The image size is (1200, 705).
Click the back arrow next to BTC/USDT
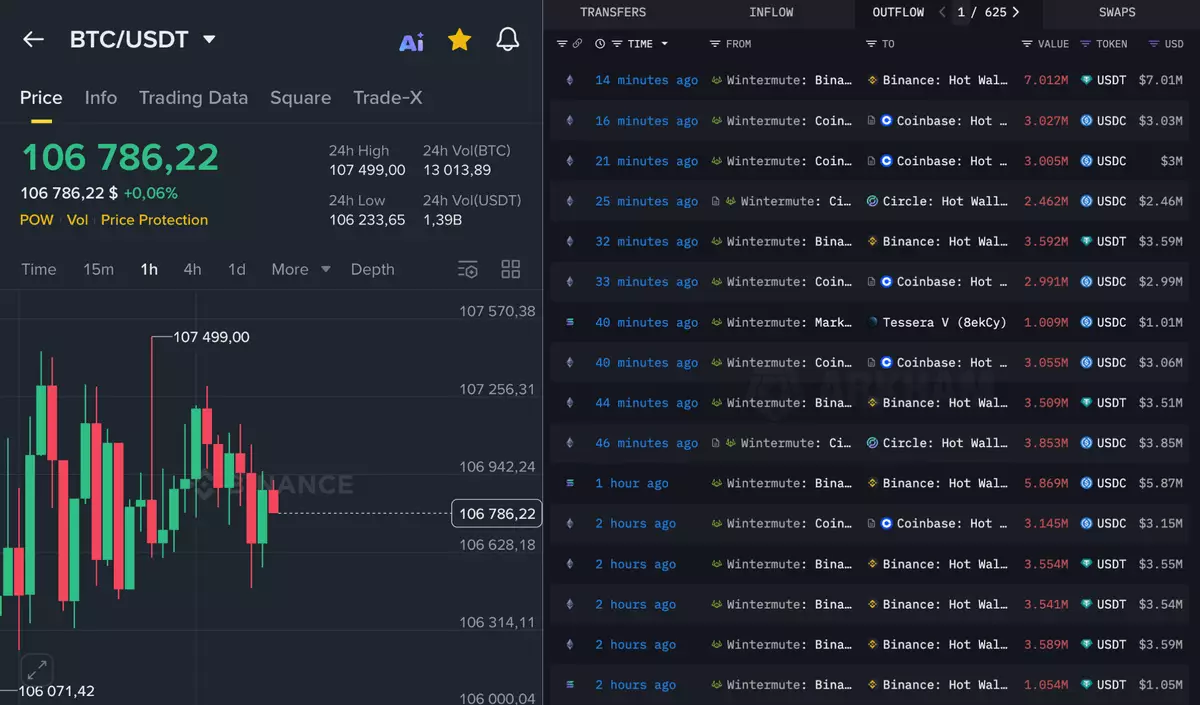33,39
